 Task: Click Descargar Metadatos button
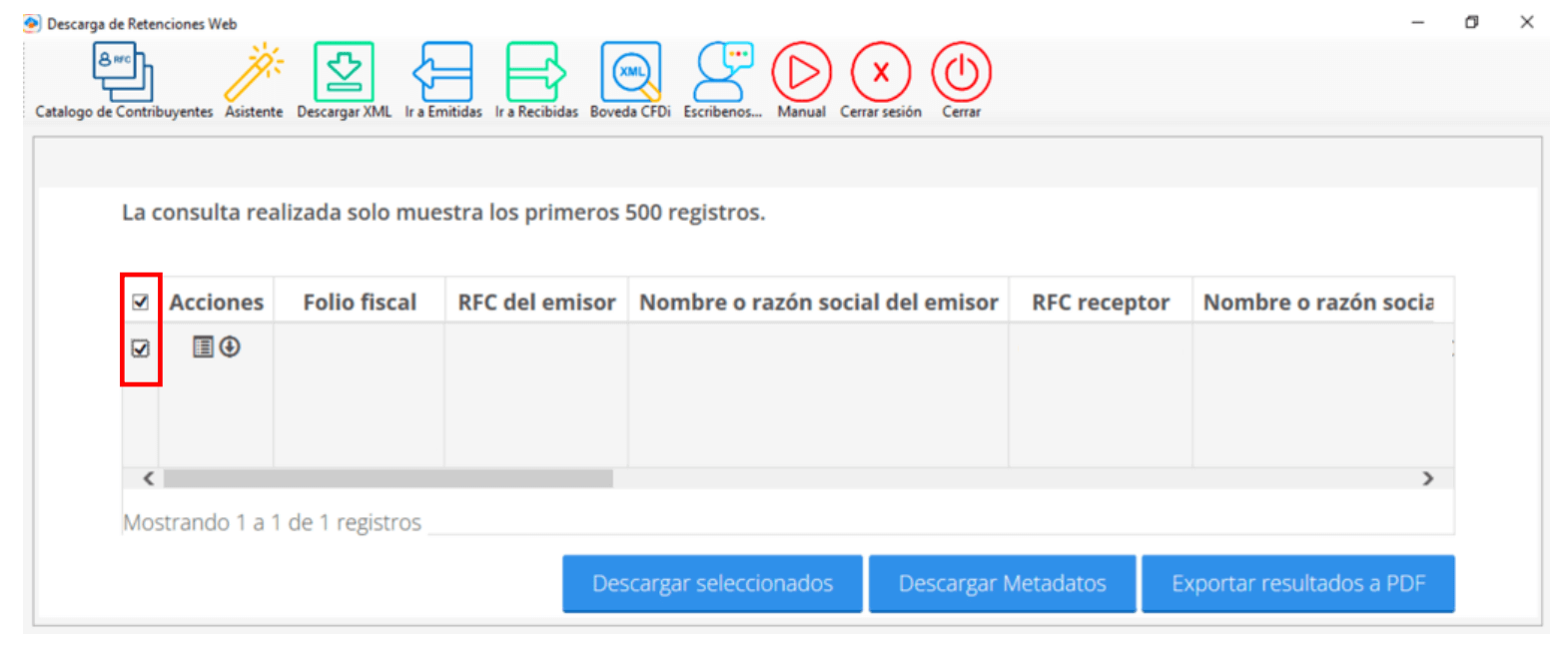point(1002,583)
